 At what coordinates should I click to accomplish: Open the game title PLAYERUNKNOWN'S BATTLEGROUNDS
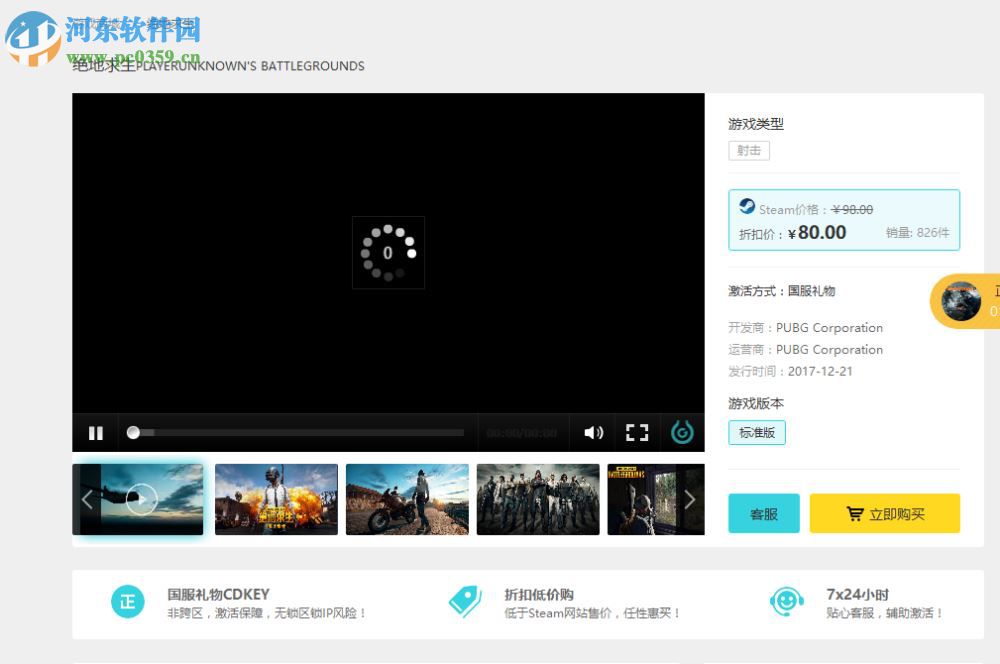218,66
